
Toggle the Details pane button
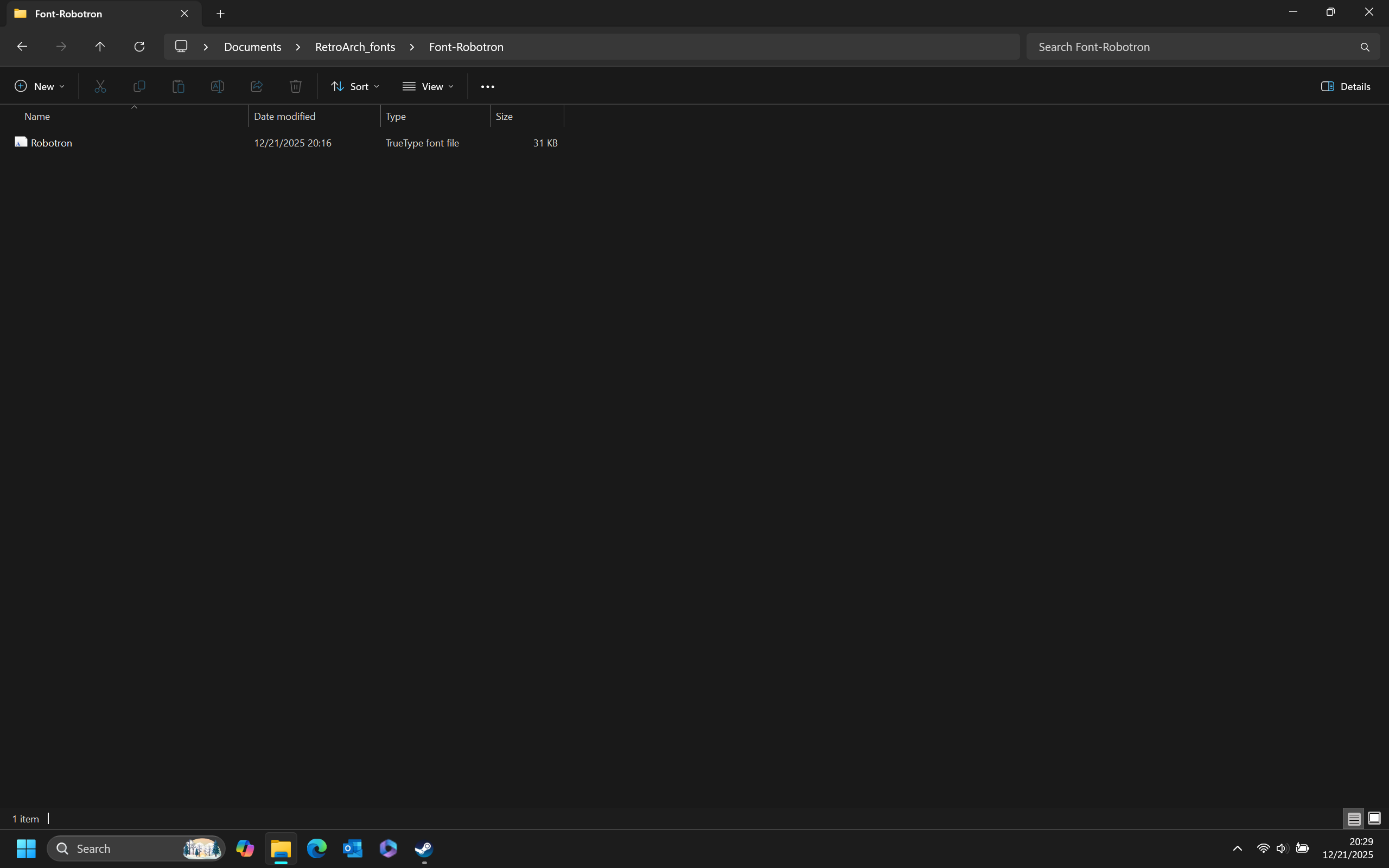[1346, 86]
